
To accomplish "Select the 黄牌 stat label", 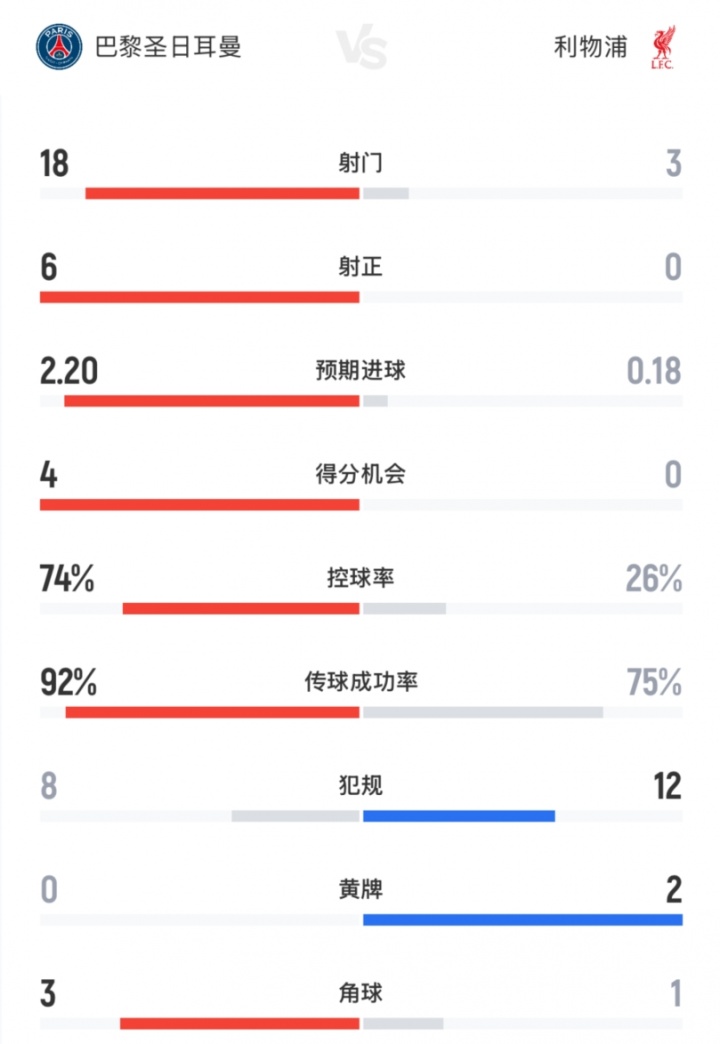I will coord(360,889).
